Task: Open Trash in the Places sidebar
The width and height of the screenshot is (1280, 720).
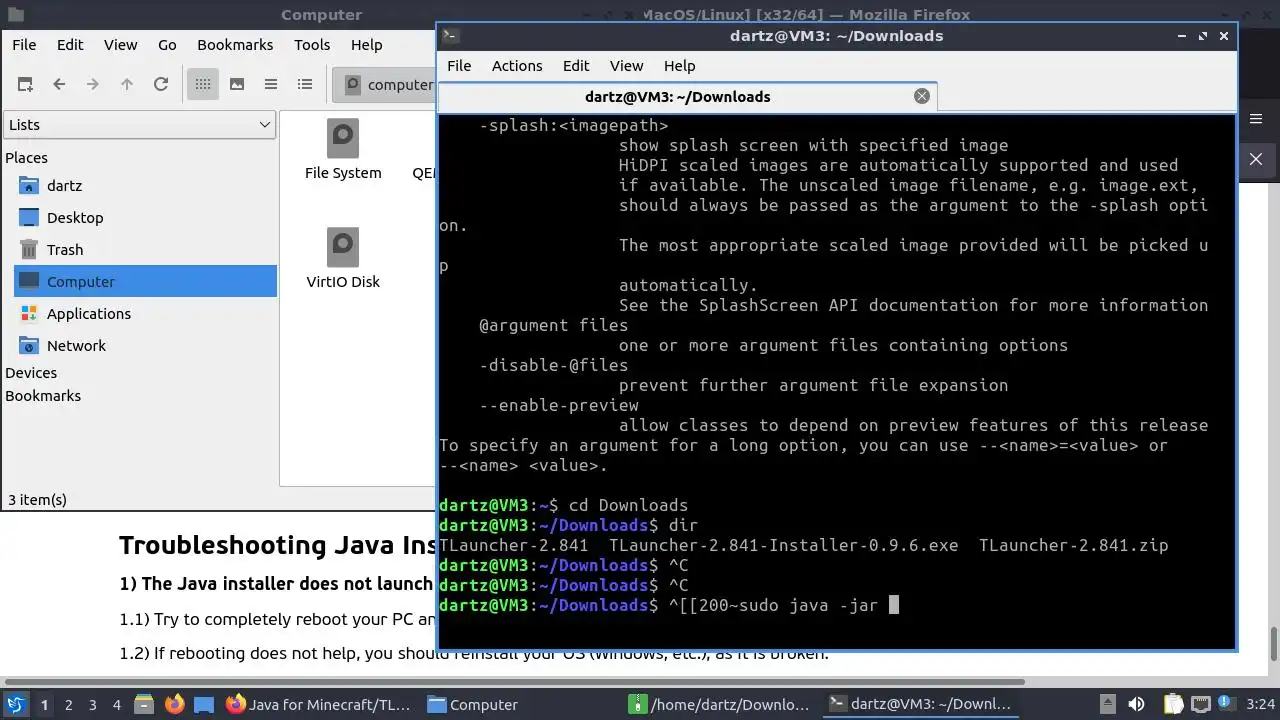Action: [x=65, y=250]
